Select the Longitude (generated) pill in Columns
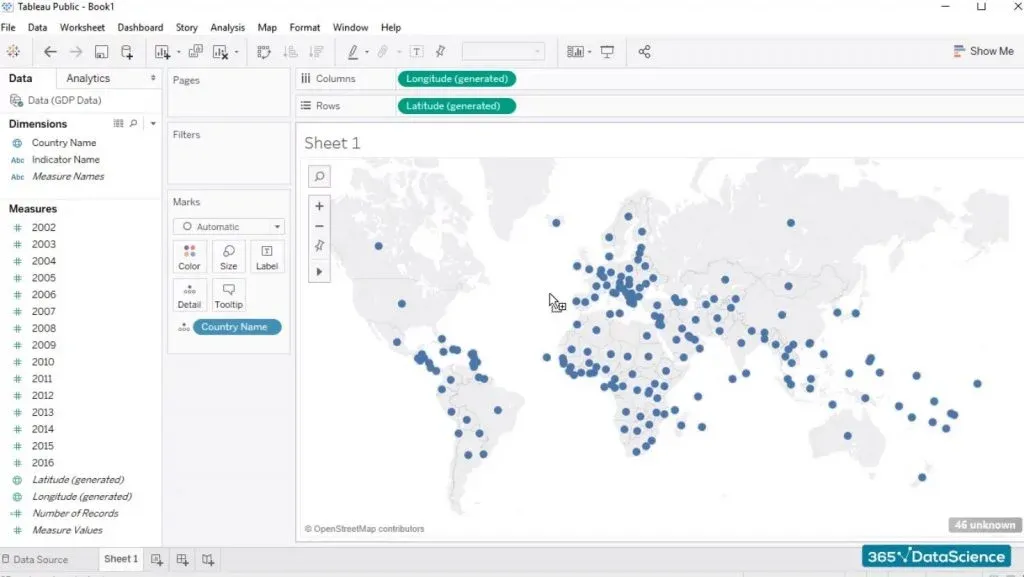 tap(457, 78)
